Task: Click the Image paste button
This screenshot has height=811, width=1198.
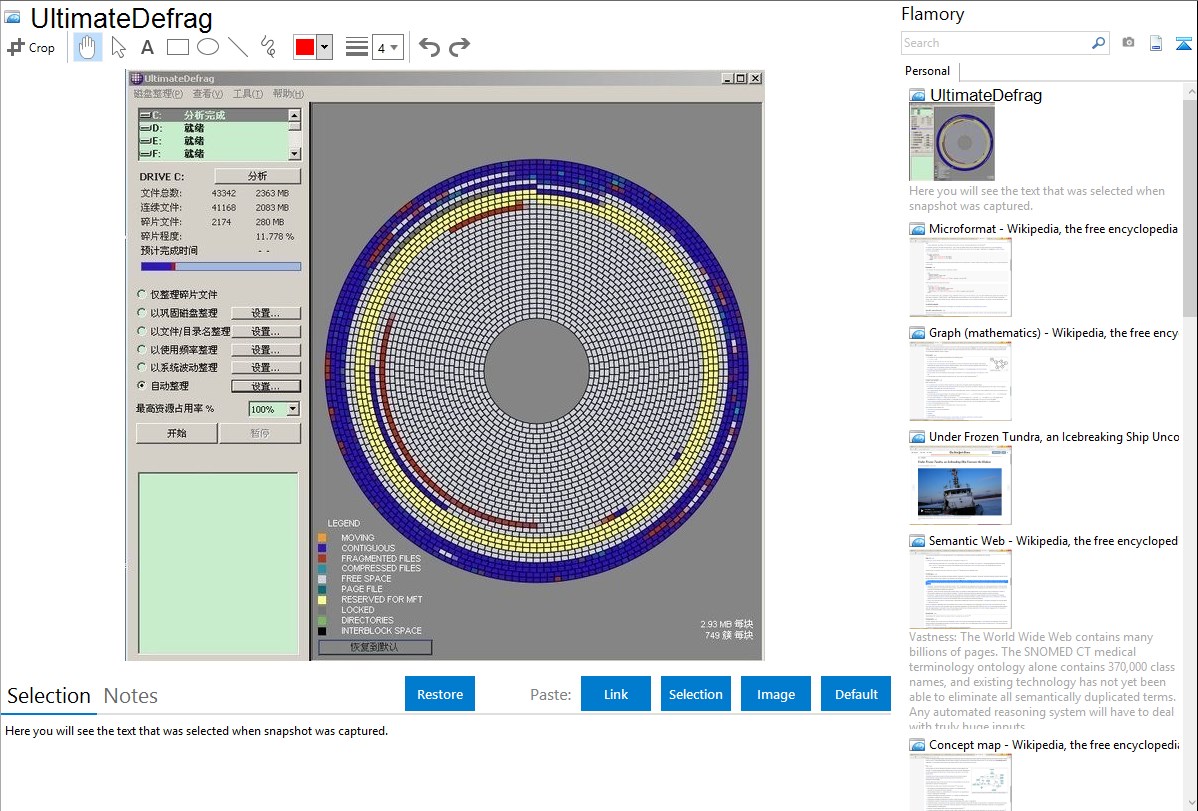Action: point(776,694)
